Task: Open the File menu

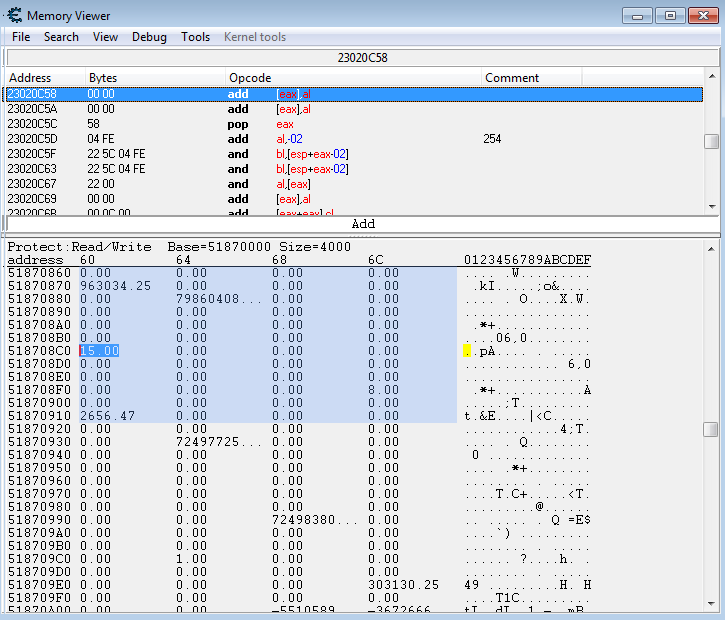Action: click(21, 37)
